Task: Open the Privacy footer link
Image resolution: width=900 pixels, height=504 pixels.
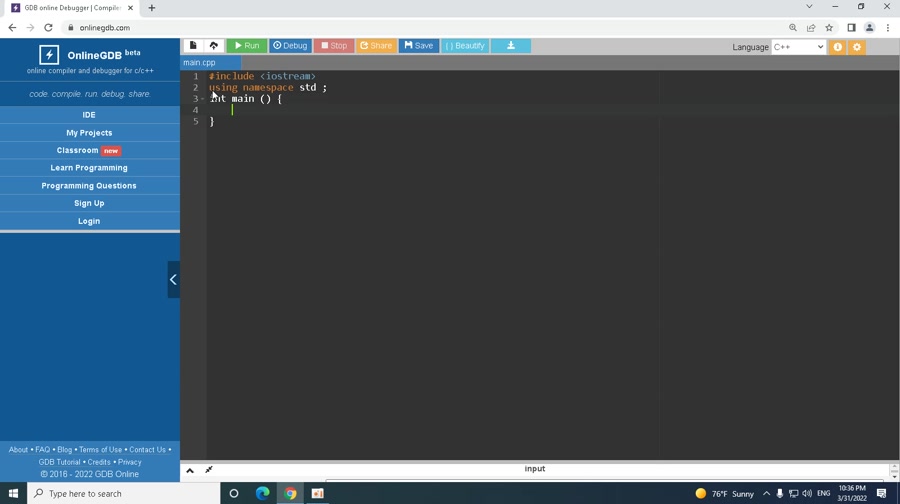Action: [130, 462]
